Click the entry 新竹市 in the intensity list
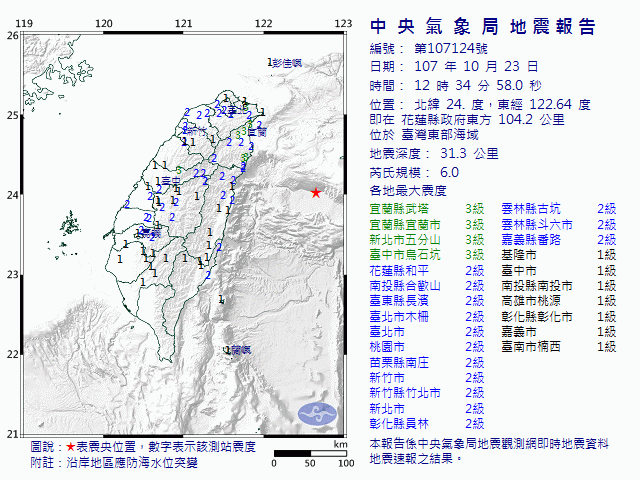Viewport: 640px width, 480px height. tap(387, 378)
